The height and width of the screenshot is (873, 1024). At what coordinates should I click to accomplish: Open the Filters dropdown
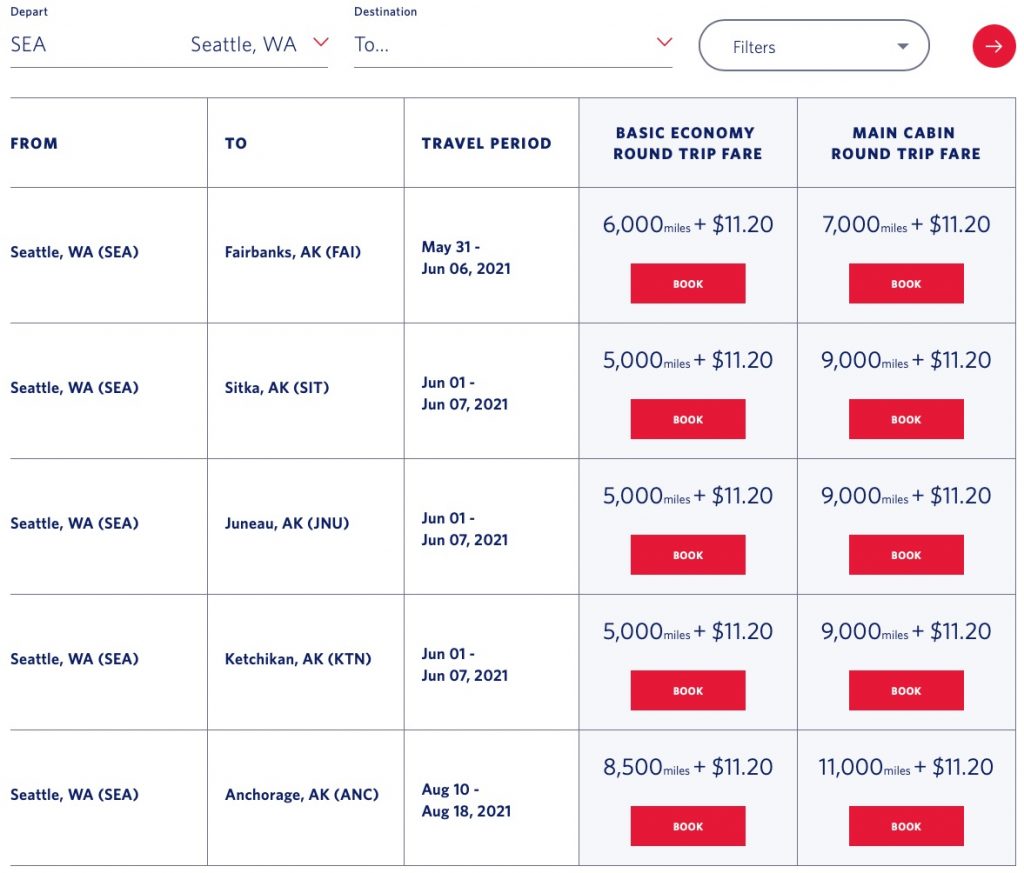pyautogui.click(x=813, y=46)
